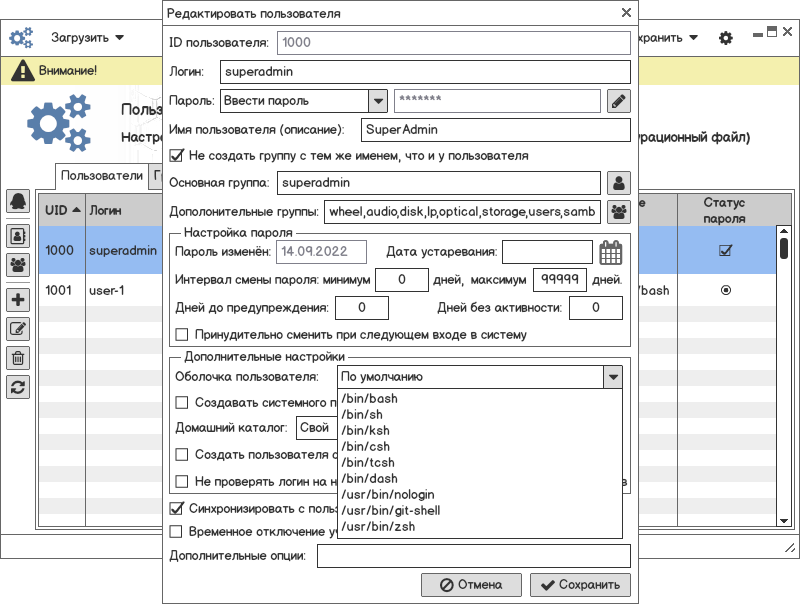This screenshot has height=604, width=800.
Task: Switch to the 'Пользователи' tab
Action: 102,175
